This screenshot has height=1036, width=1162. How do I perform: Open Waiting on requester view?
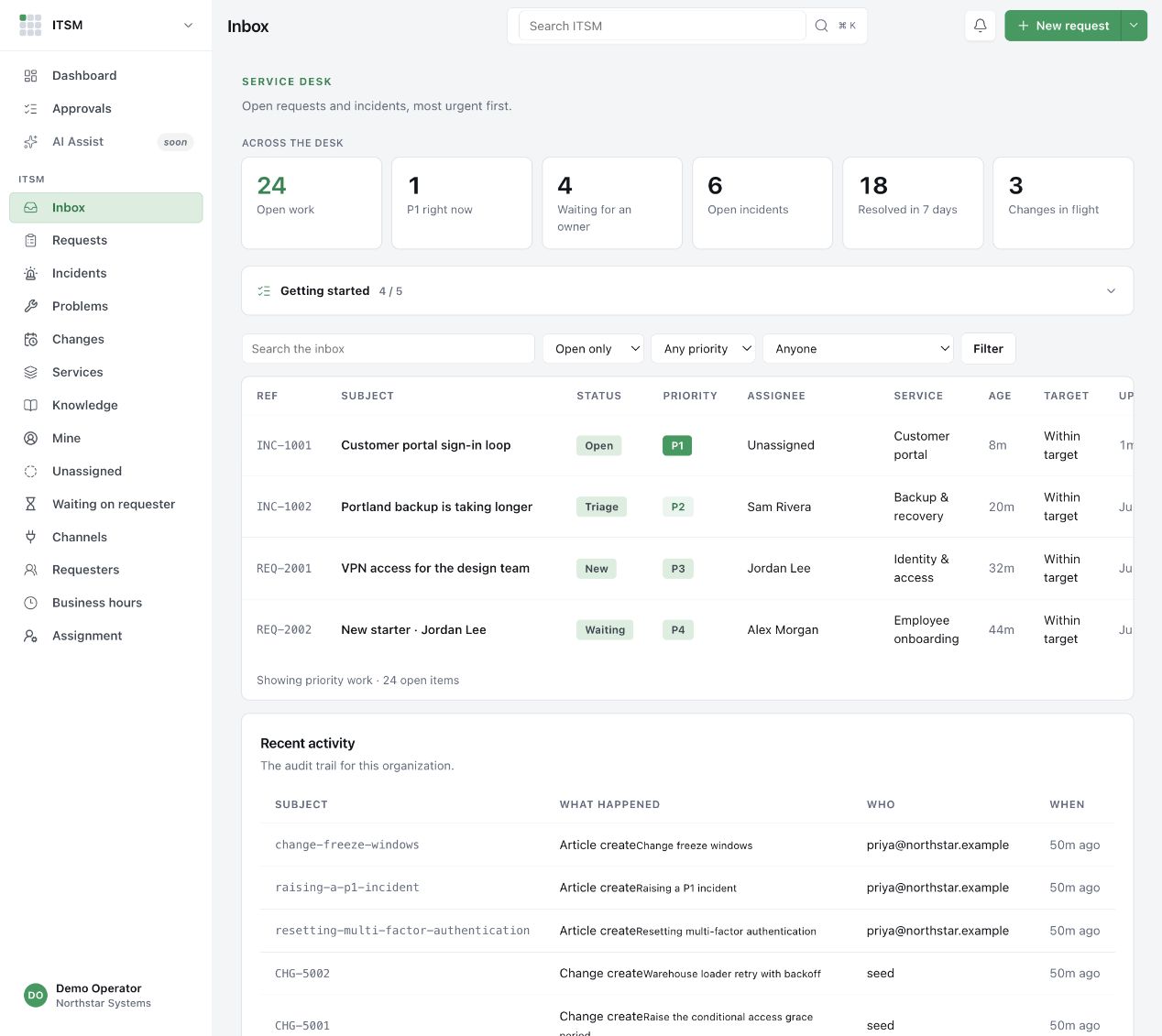106,505
